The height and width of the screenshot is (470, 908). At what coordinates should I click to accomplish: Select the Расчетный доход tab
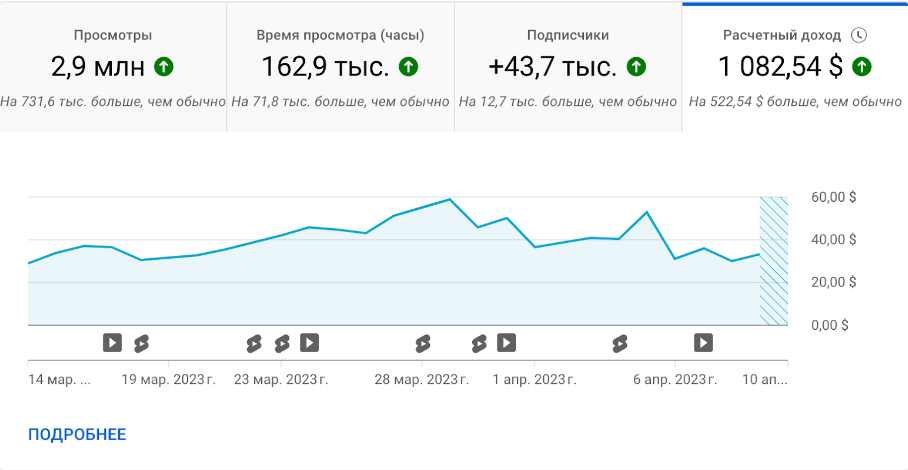coord(795,67)
